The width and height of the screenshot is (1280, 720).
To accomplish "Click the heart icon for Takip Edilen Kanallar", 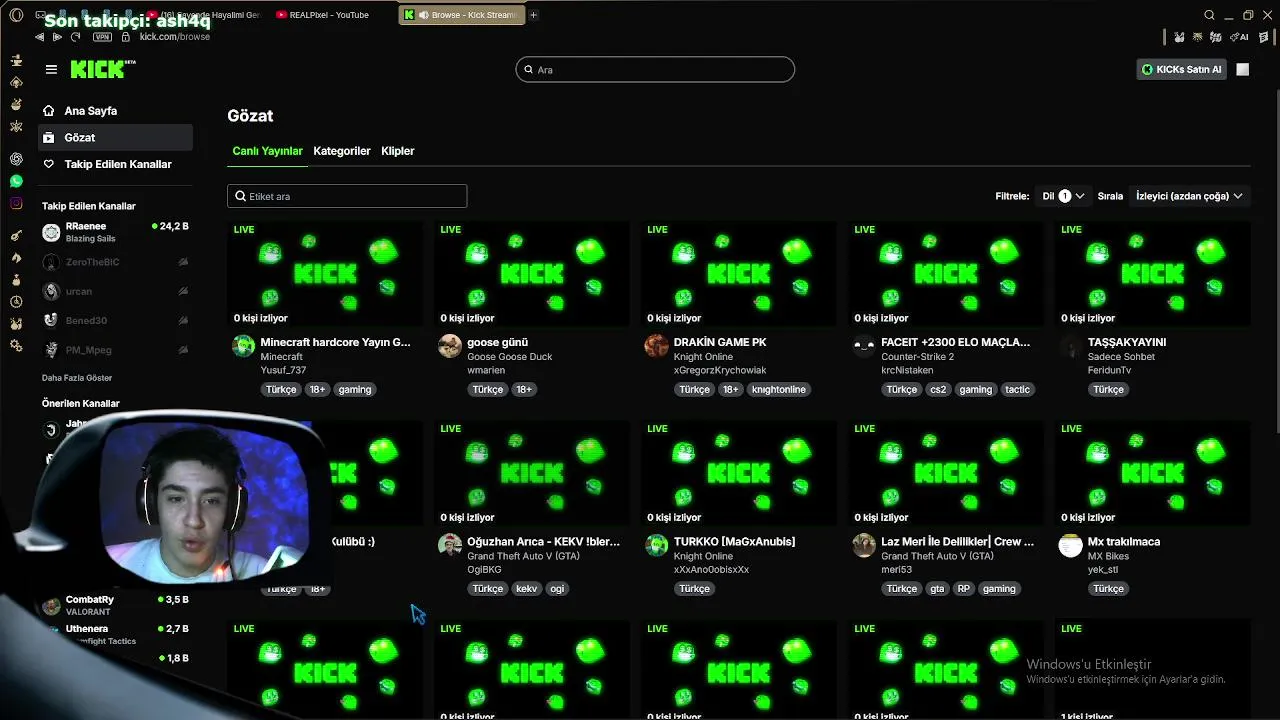I will 48,164.
